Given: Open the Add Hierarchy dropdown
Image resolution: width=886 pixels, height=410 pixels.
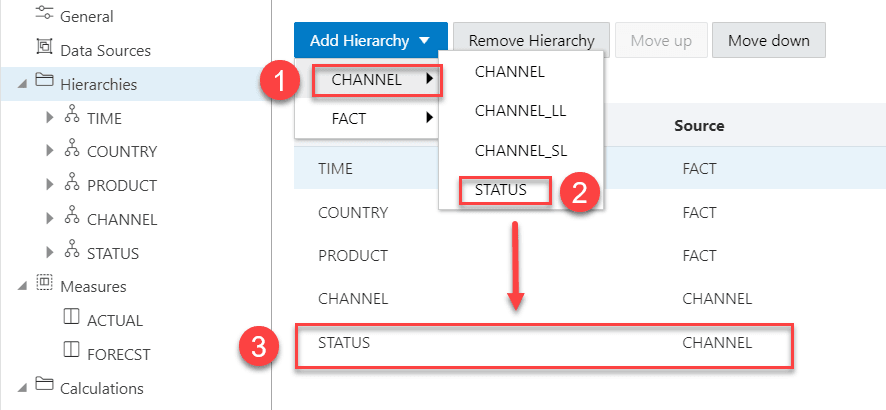Looking at the screenshot, I should tap(370, 41).
